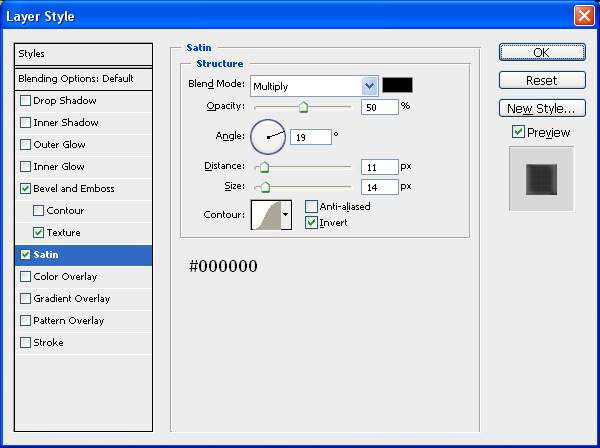
Task: Enable the Contour sub-option checkbox
Action: (x=38, y=210)
